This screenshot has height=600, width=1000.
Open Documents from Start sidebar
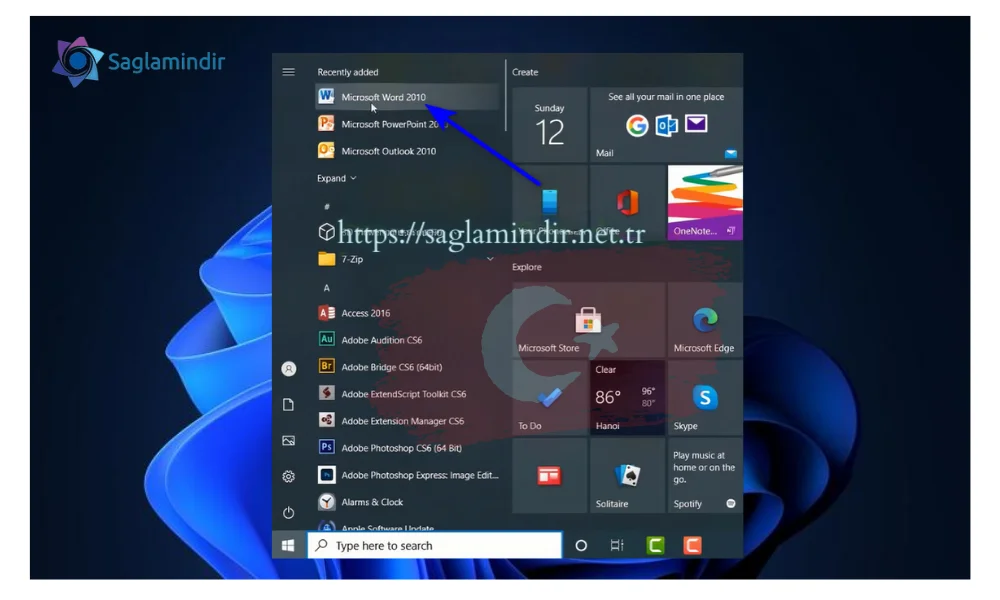pos(288,404)
